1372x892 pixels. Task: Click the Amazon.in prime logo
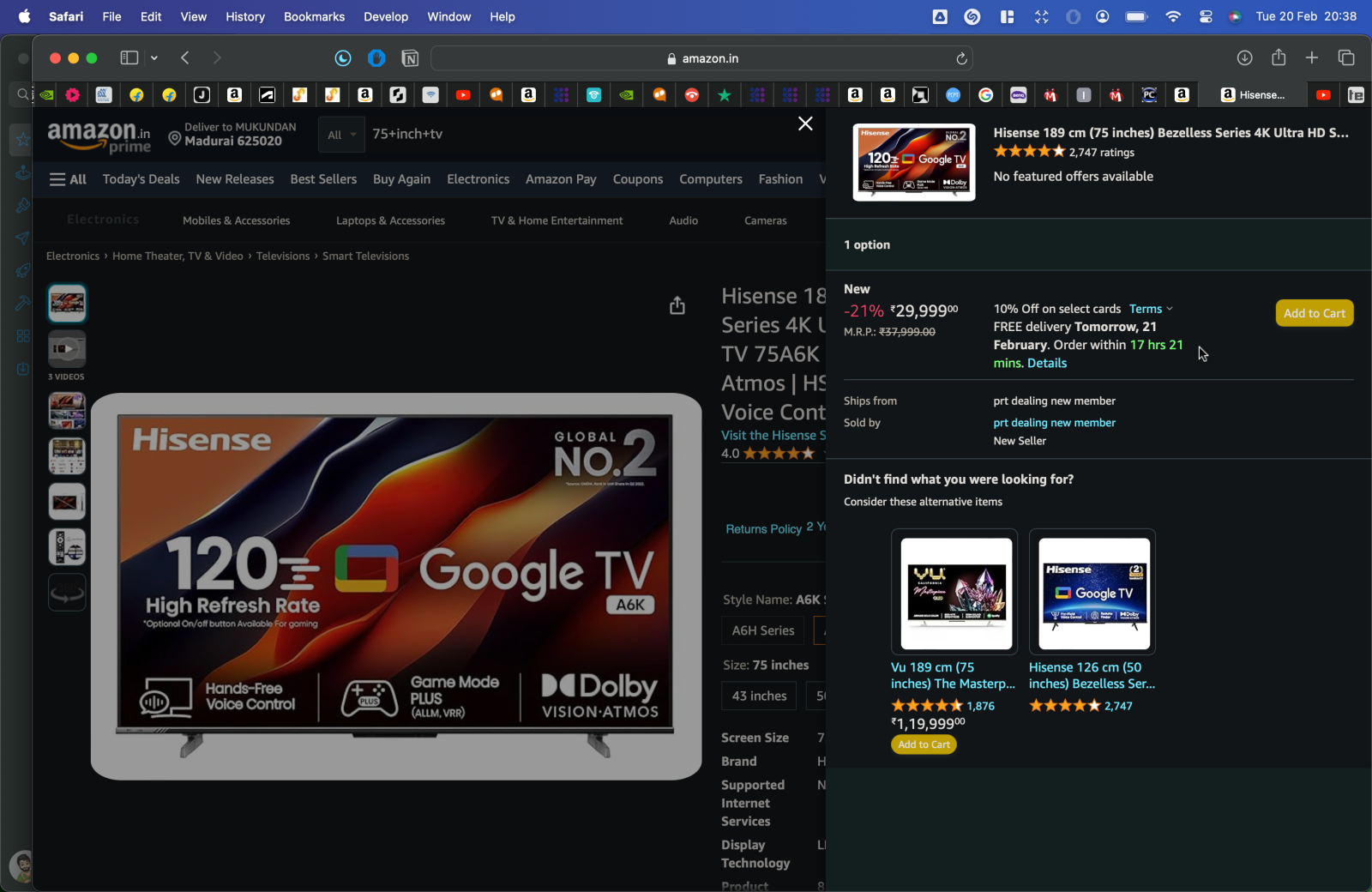[99, 136]
